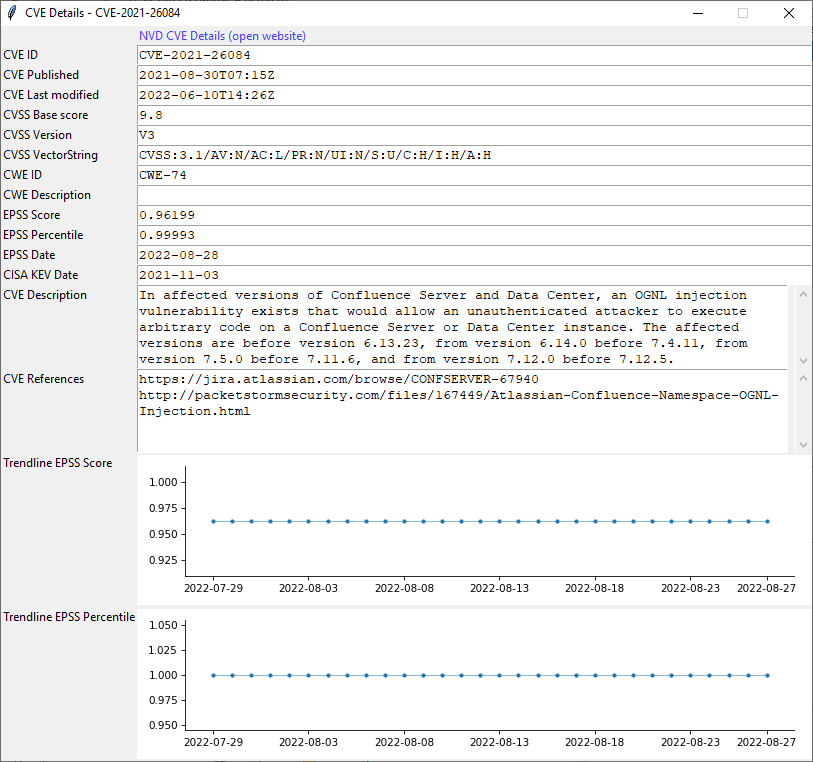Click the 'EPSS Score' label
The width and height of the screenshot is (813, 762).
32,215
